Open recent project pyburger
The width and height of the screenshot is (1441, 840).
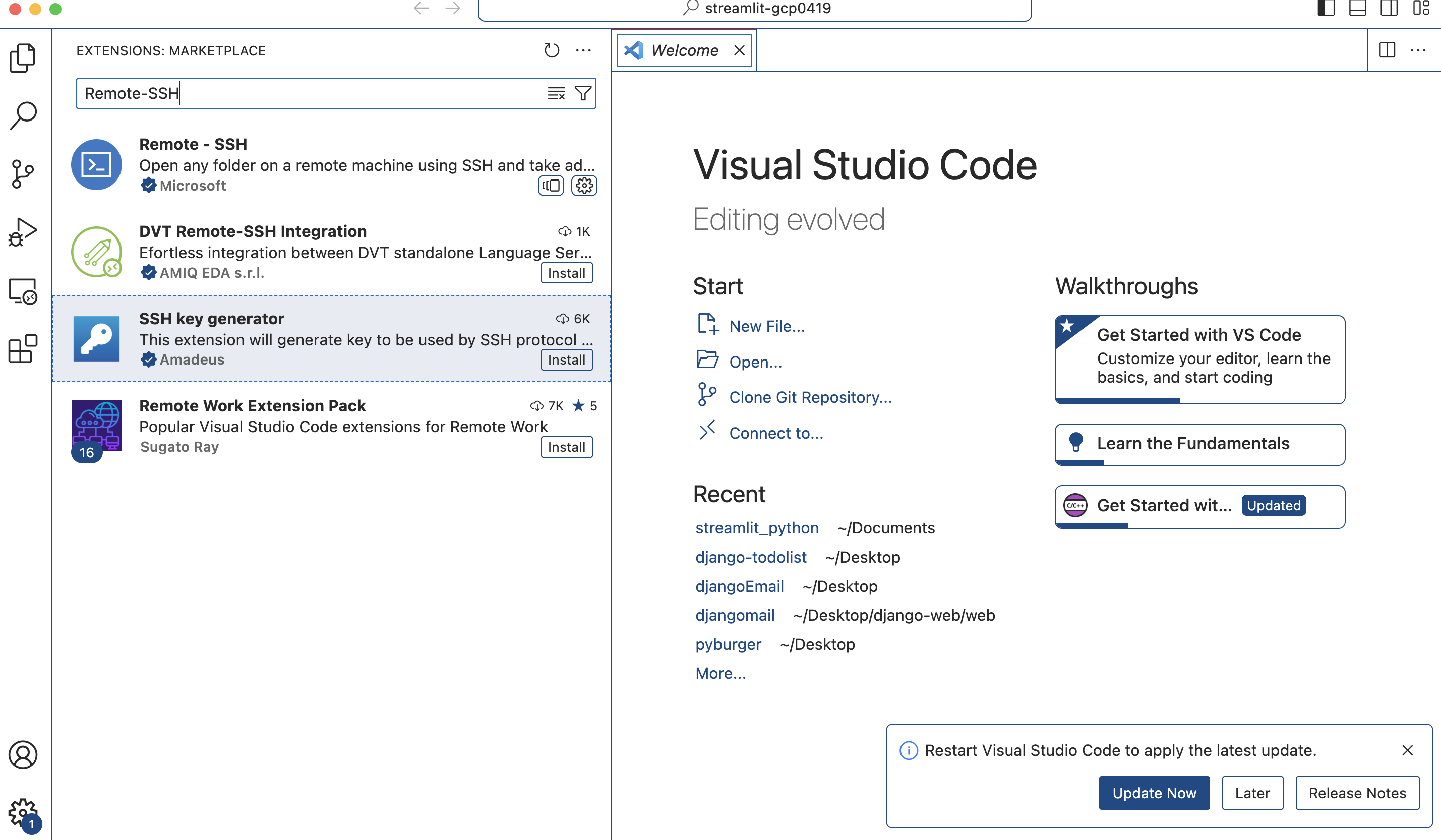(728, 644)
